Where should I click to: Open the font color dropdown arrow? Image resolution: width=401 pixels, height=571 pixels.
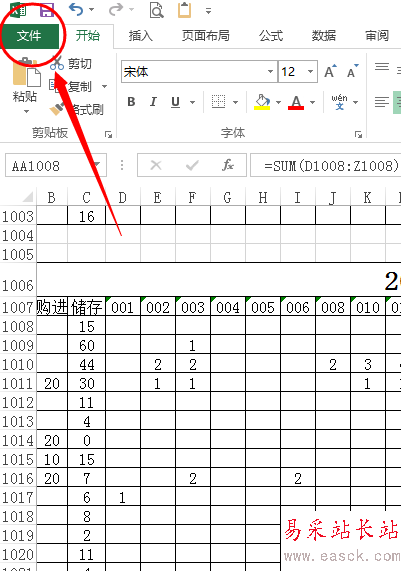pos(312,102)
